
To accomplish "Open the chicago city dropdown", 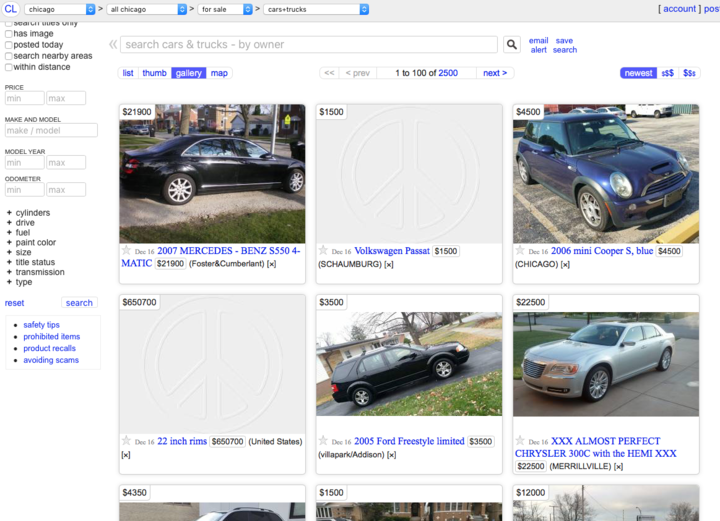I will tap(60, 9).
